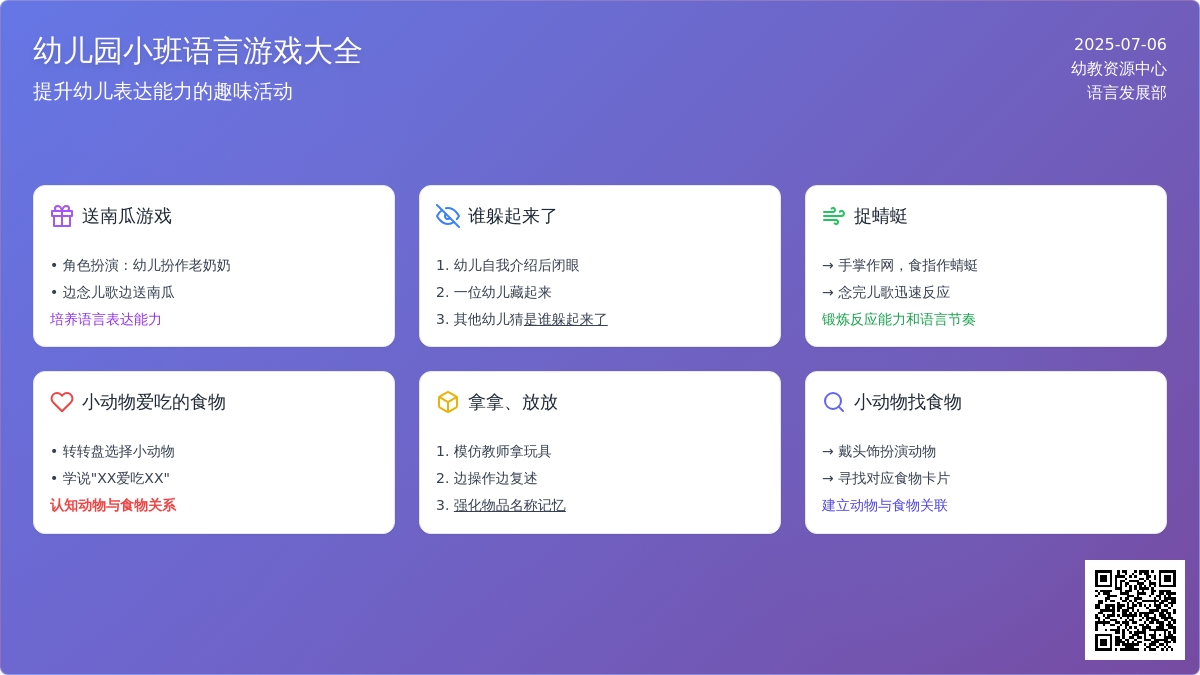Click the QR code image

pos(1135,610)
